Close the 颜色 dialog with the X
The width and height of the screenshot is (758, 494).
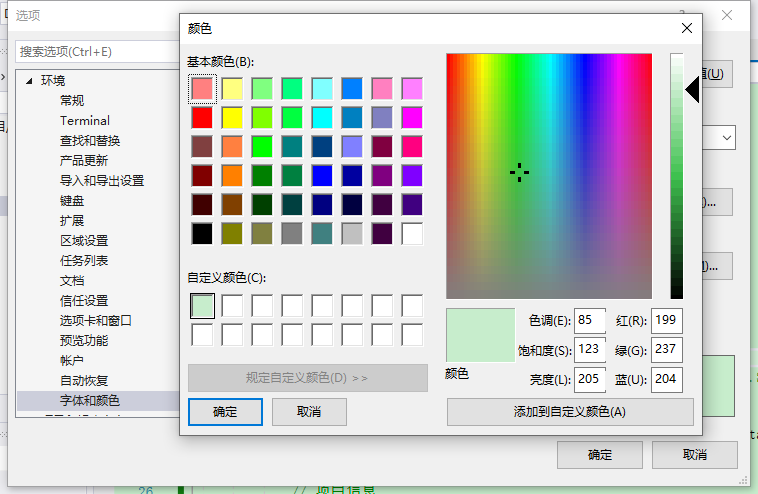pos(687,28)
